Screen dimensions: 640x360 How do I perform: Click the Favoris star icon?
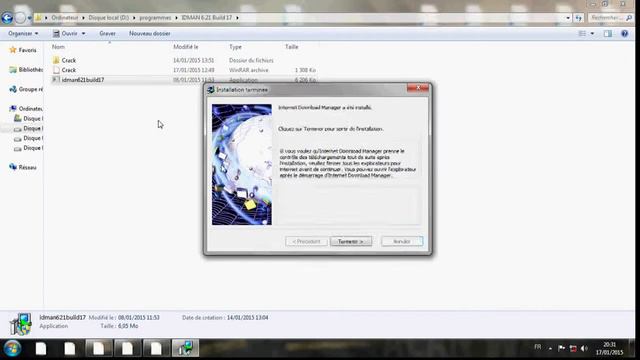click(13, 50)
